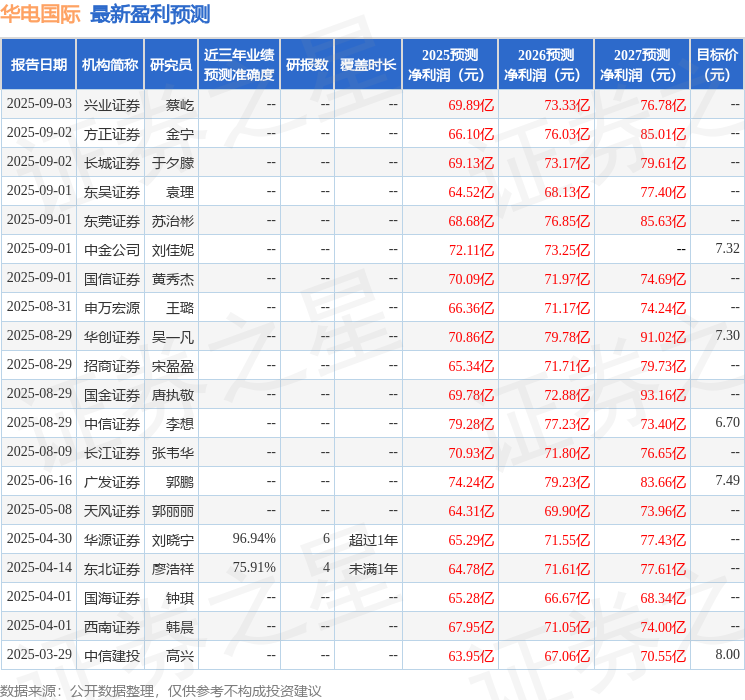Click the 数据来源 footer disclaimer
Screen dimensions: 745x700
point(161,690)
